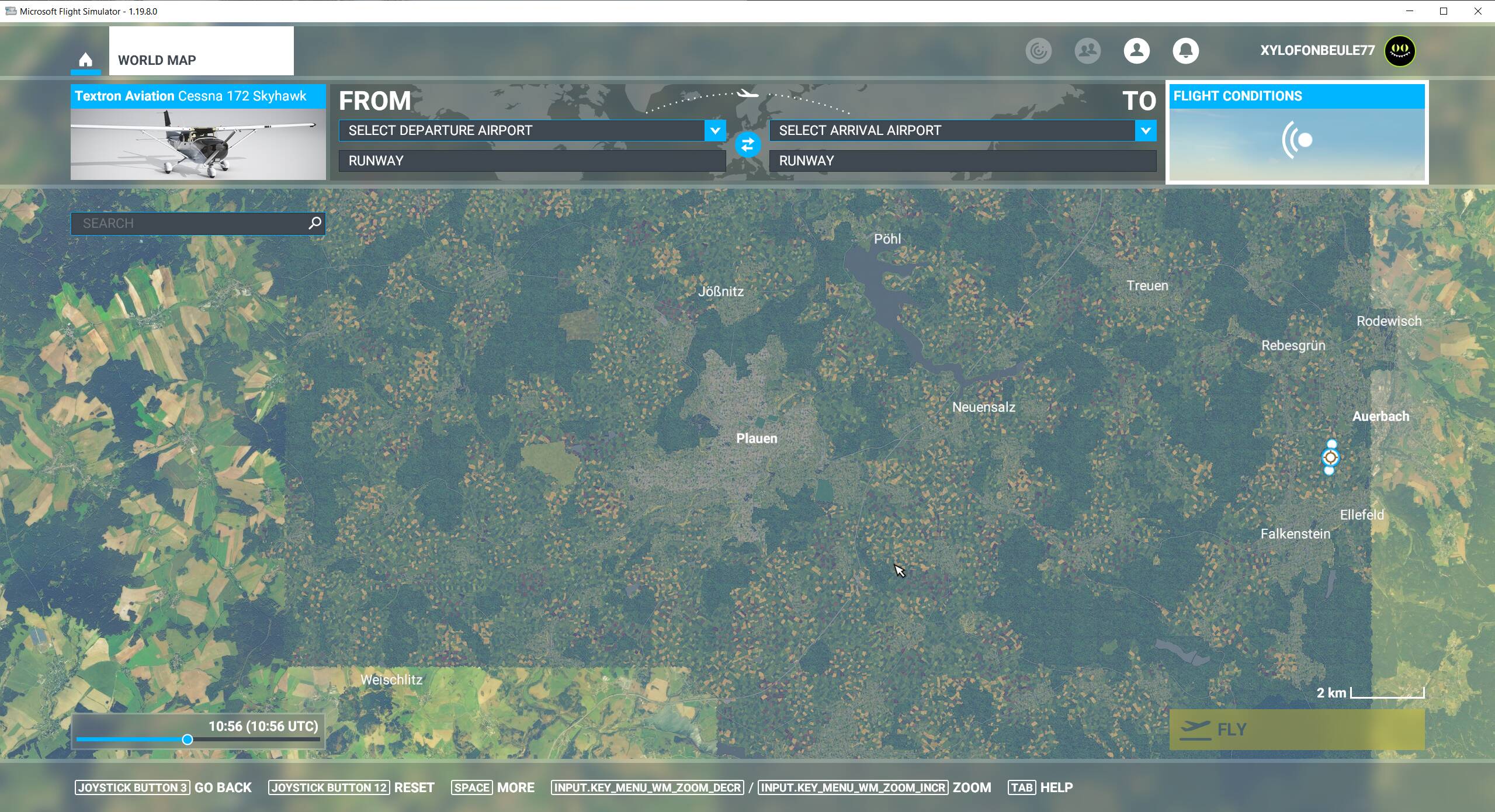Select the Rodewisch map label
Viewport: 1495px width, 812px height.
[1389, 321]
